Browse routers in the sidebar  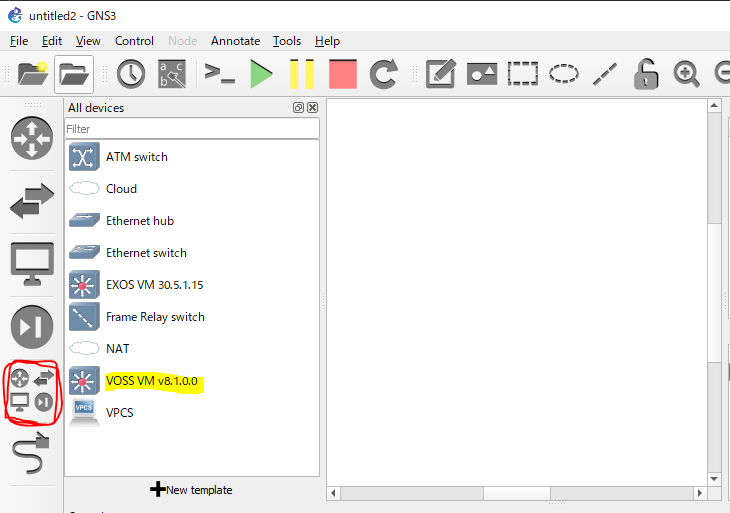32,138
